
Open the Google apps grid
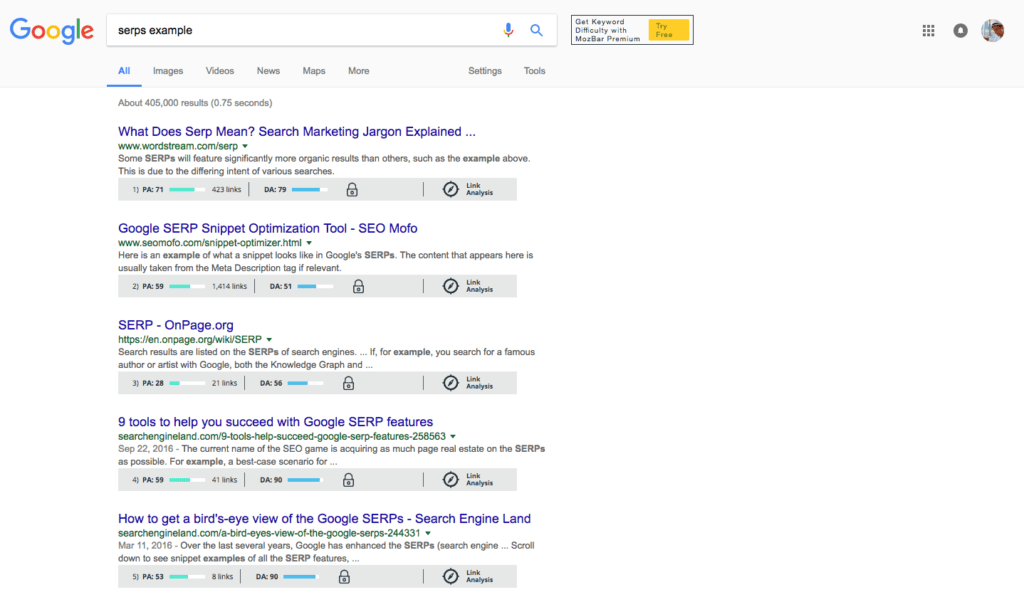(x=928, y=30)
